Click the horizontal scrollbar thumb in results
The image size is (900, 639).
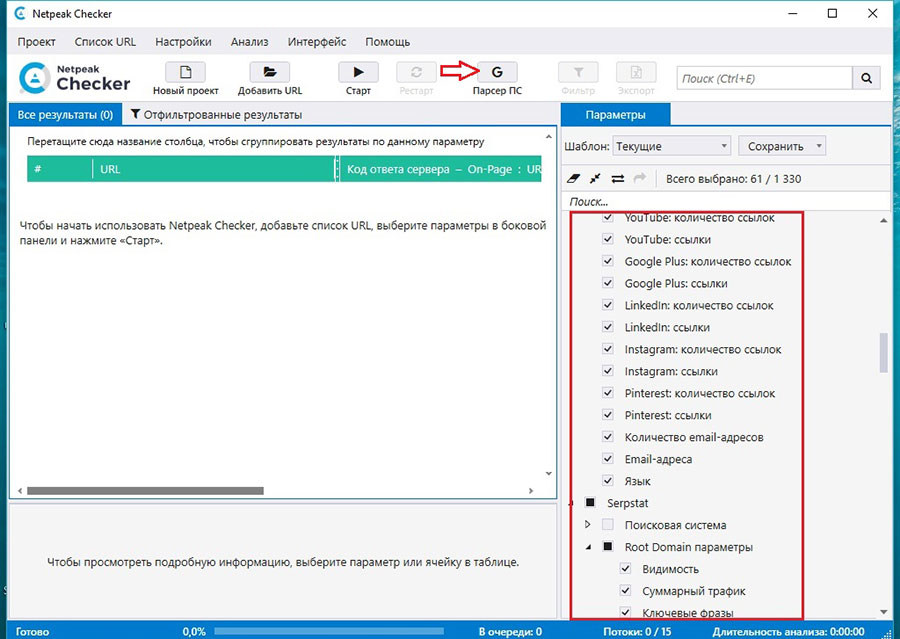[145, 491]
